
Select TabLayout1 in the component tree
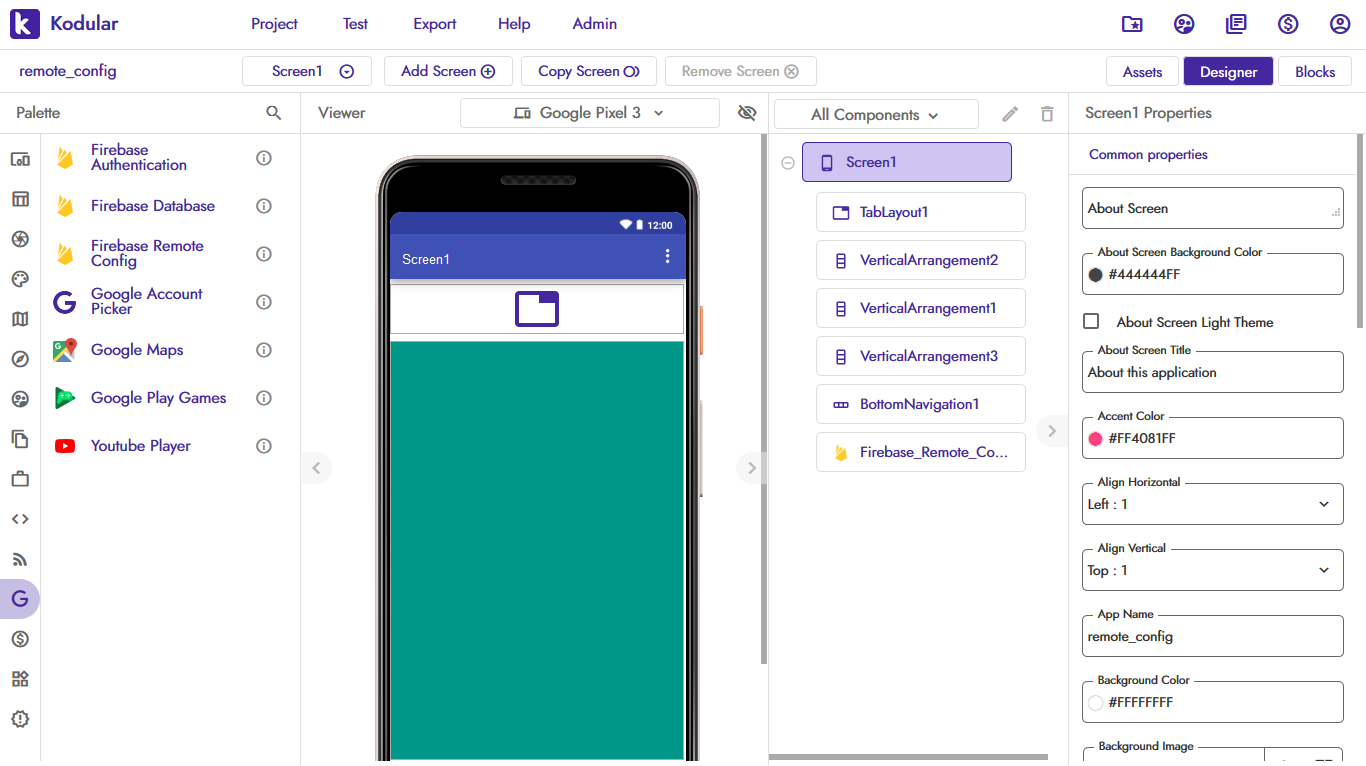(921, 212)
